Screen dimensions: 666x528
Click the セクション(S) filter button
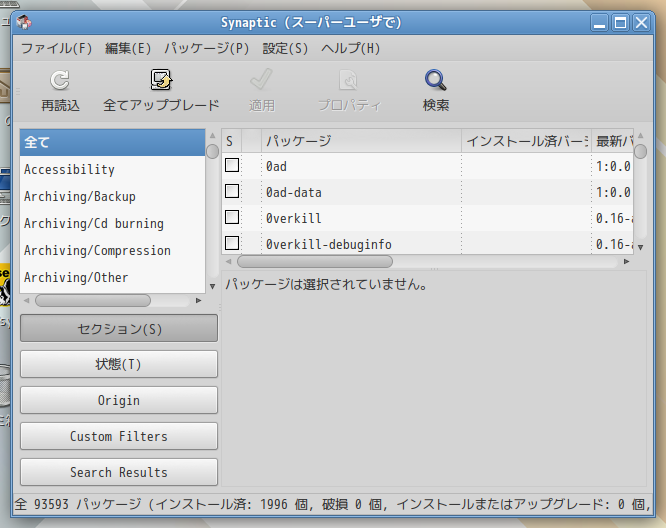click(119, 328)
